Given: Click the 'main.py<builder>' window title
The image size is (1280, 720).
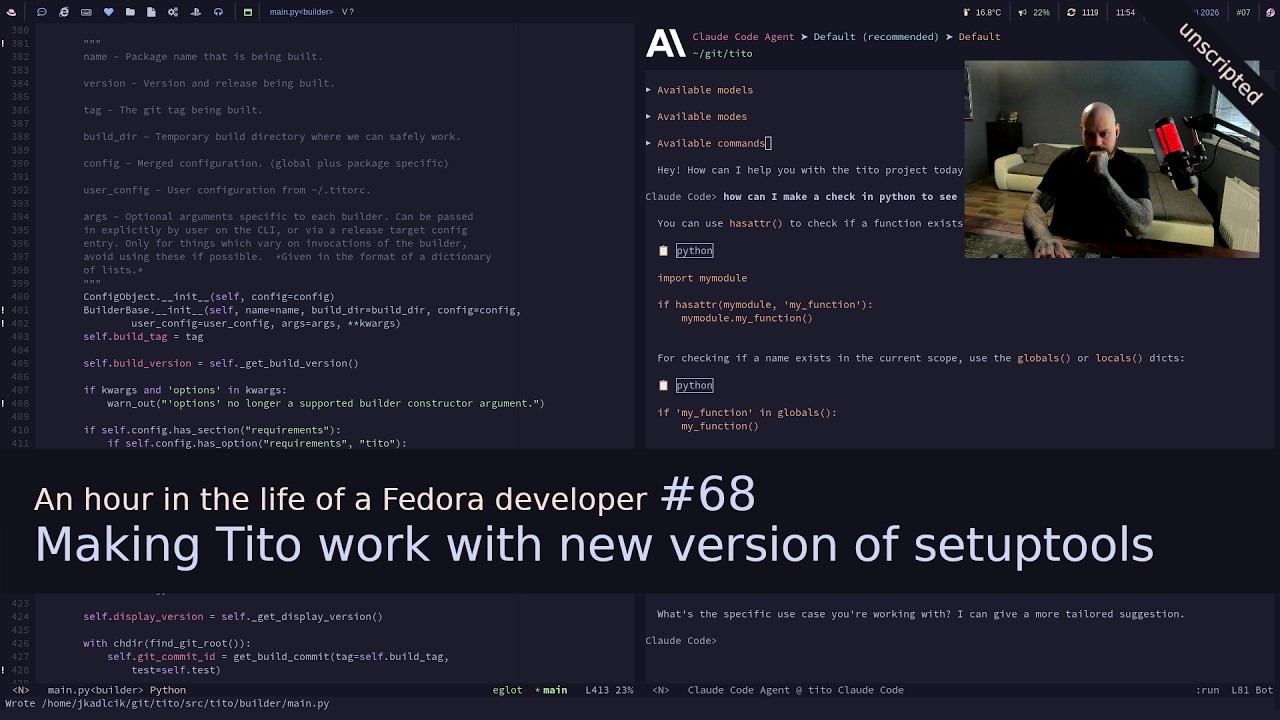Looking at the screenshot, I should (x=301, y=12).
